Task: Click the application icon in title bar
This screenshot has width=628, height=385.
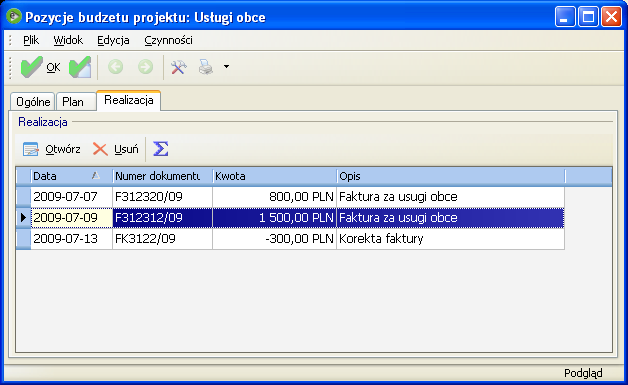Action: [14, 16]
